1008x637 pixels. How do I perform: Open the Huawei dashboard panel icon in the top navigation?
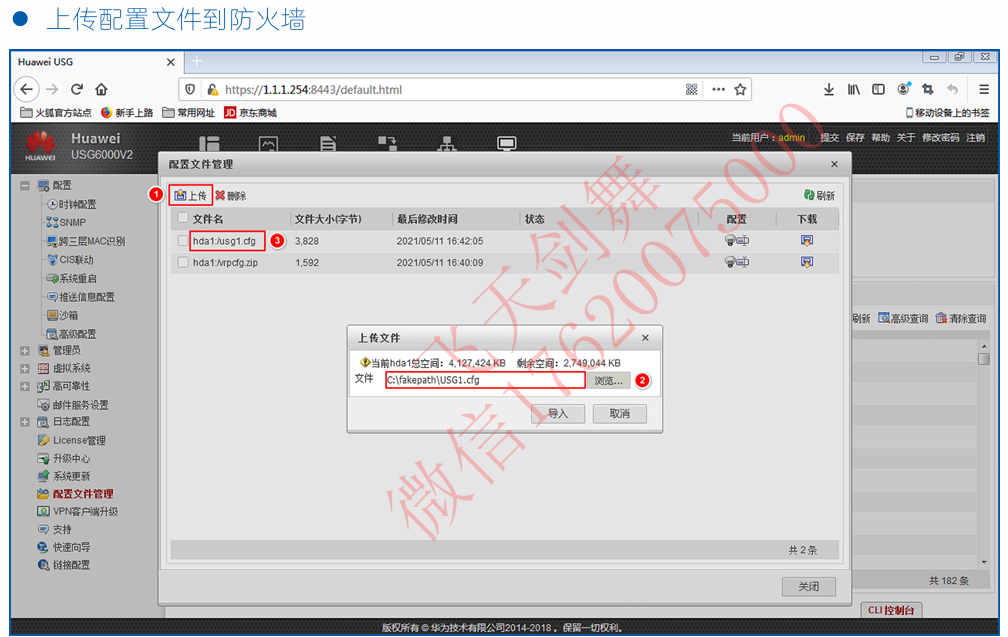pyautogui.click(x=209, y=143)
